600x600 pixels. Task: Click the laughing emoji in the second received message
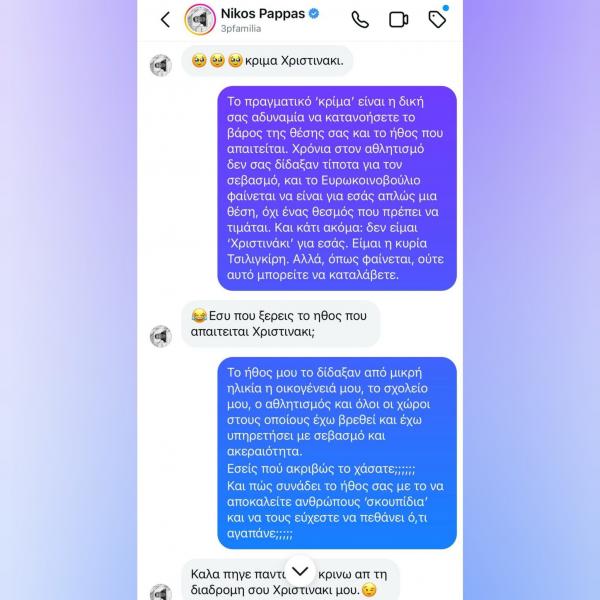[x=199, y=316]
